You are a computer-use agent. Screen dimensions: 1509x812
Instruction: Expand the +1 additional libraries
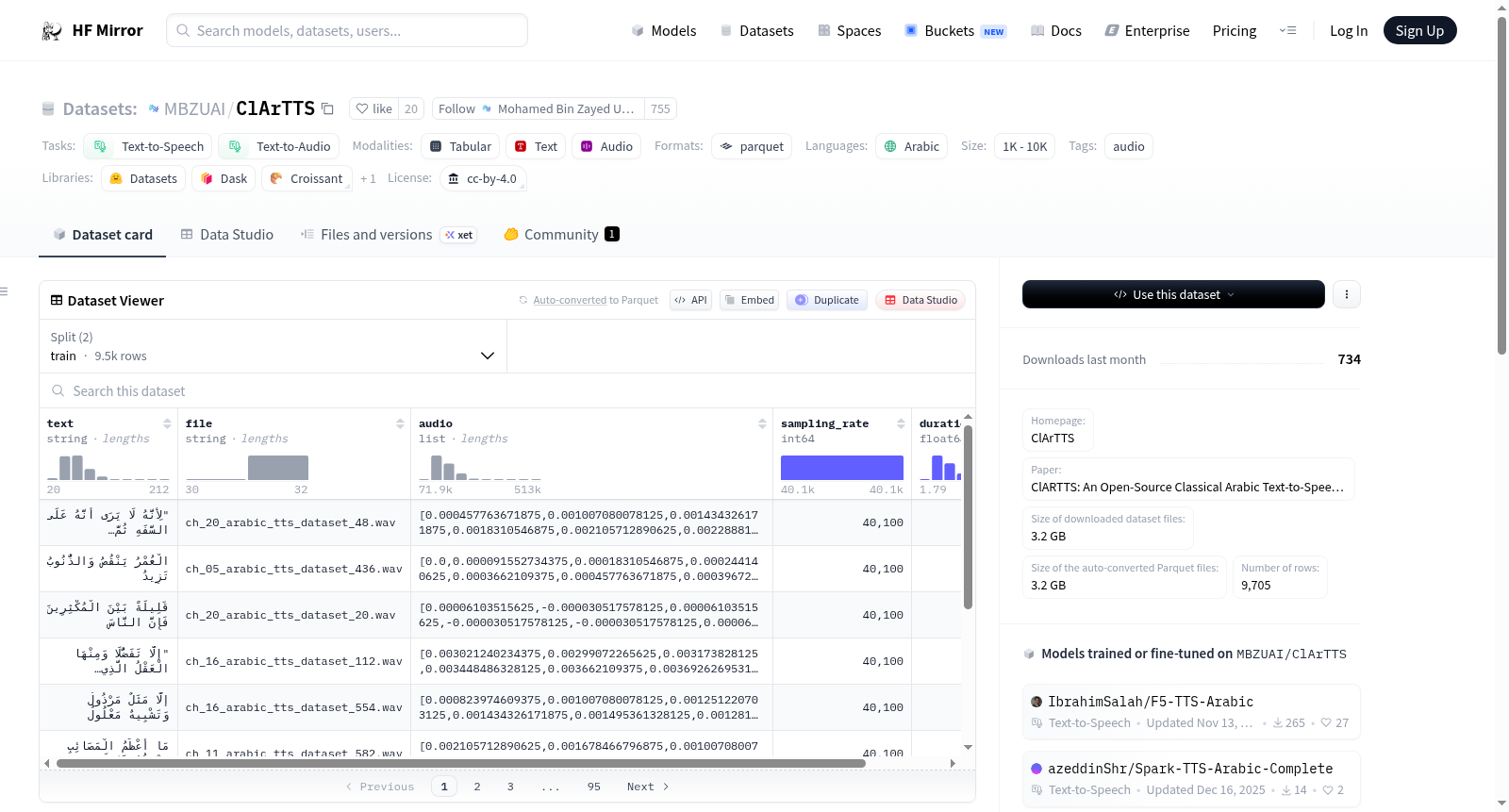pyautogui.click(x=368, y=178)
